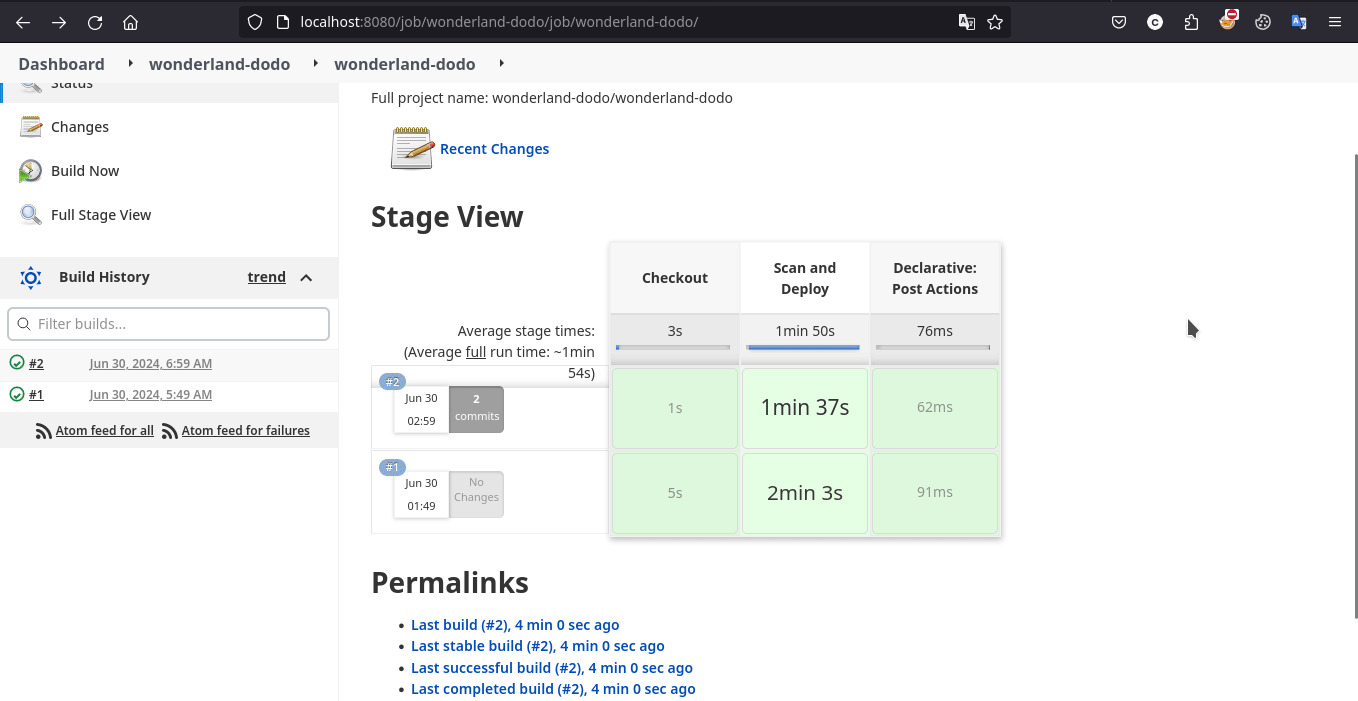This screenshot has height=701, width=1358.
Task: Click the Scan and Deploy average time bar
Action: tap(803, 348)
